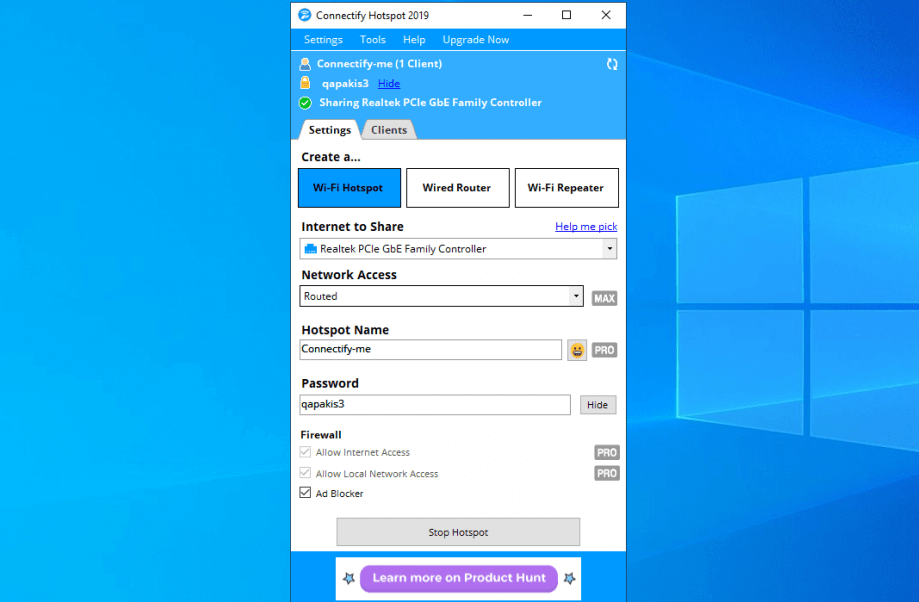919x602 pixels.
Task: Click the Connectify logo in the title bar
Action: point(303,15)
